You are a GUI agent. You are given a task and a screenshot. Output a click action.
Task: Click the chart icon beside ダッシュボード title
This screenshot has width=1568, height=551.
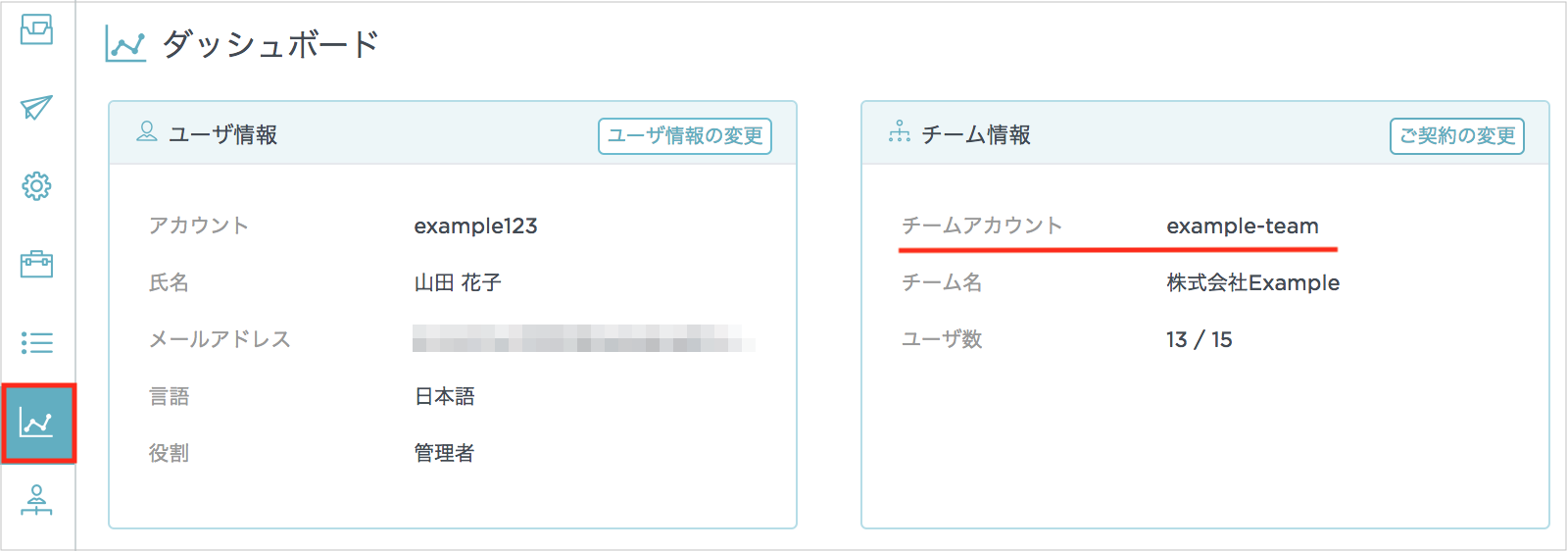tap(125, 45)
